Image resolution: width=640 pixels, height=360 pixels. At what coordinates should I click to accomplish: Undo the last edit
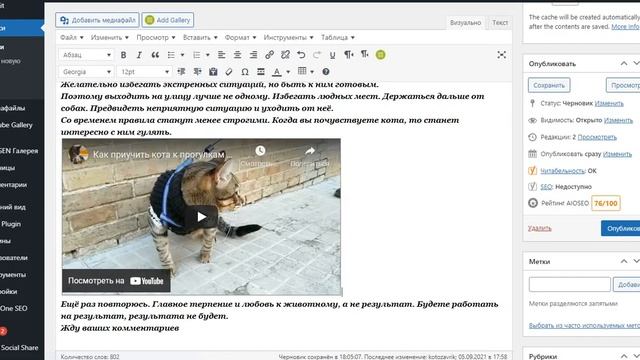301,55
